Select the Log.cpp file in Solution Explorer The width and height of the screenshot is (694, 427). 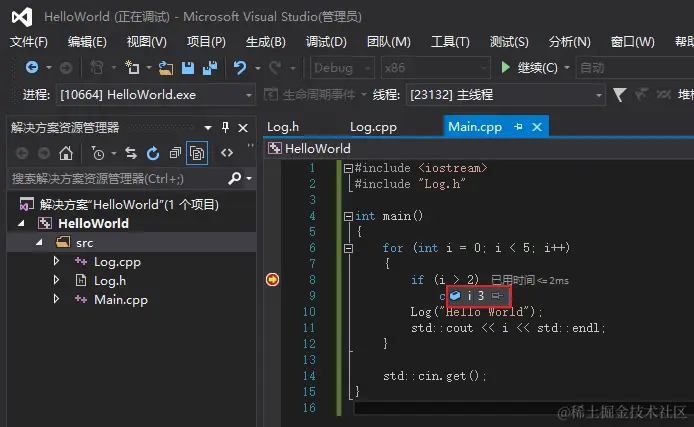coord(117,262)
